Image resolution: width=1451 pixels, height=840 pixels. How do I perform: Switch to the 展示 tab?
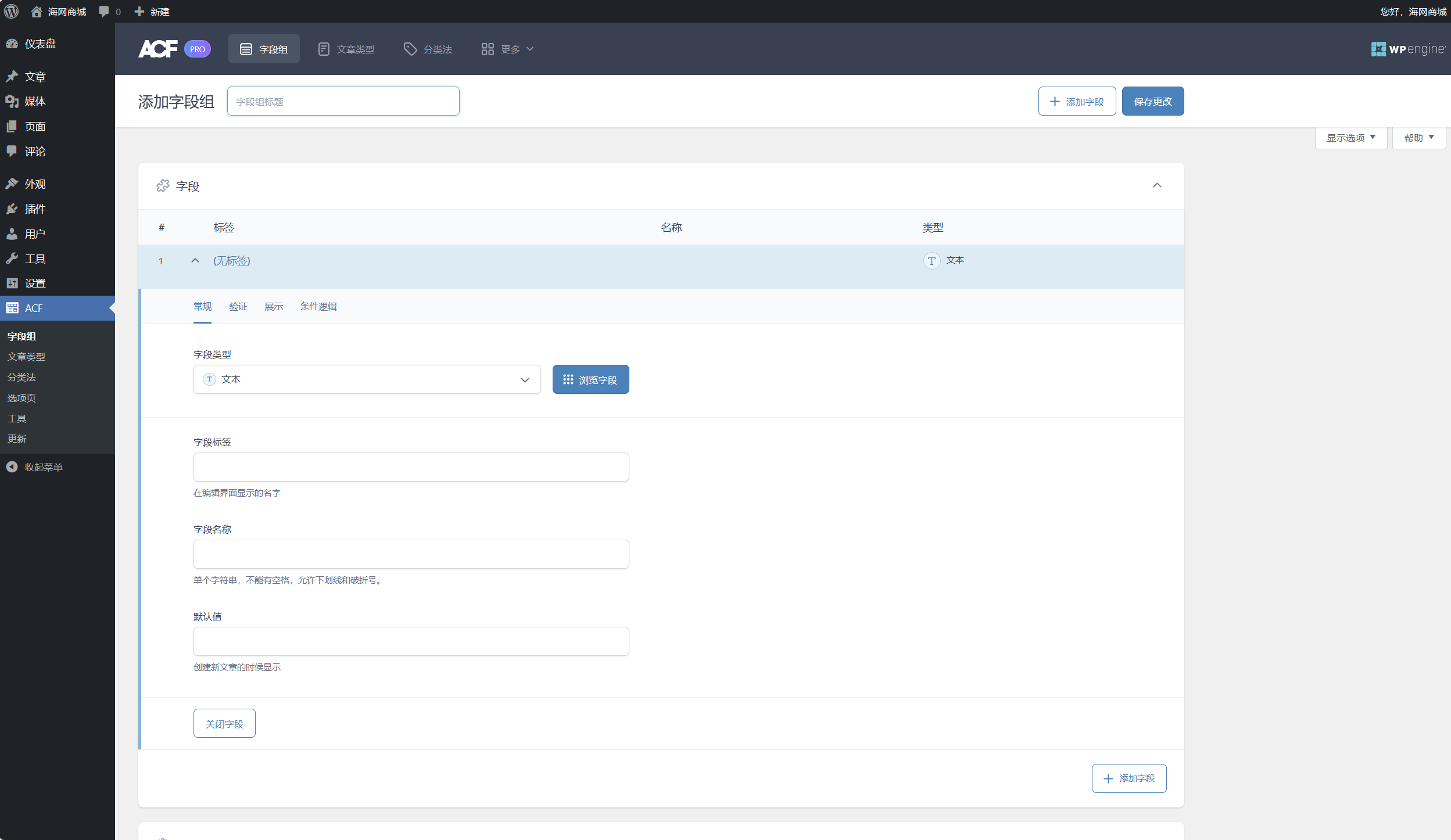pos(274,306)
